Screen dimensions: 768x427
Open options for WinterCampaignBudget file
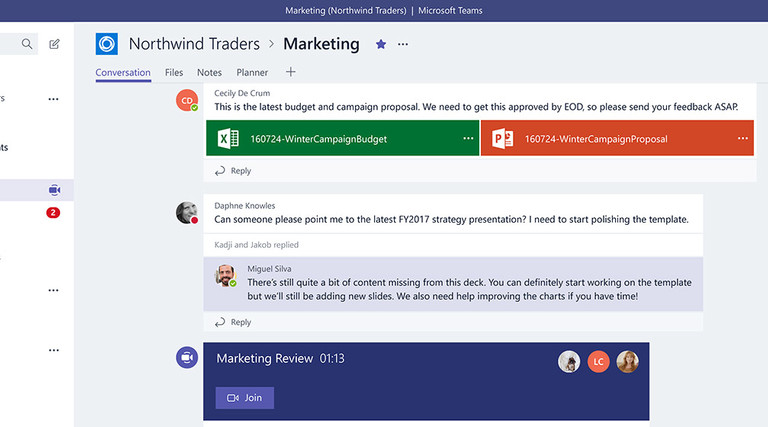click(x=468, y=139)
